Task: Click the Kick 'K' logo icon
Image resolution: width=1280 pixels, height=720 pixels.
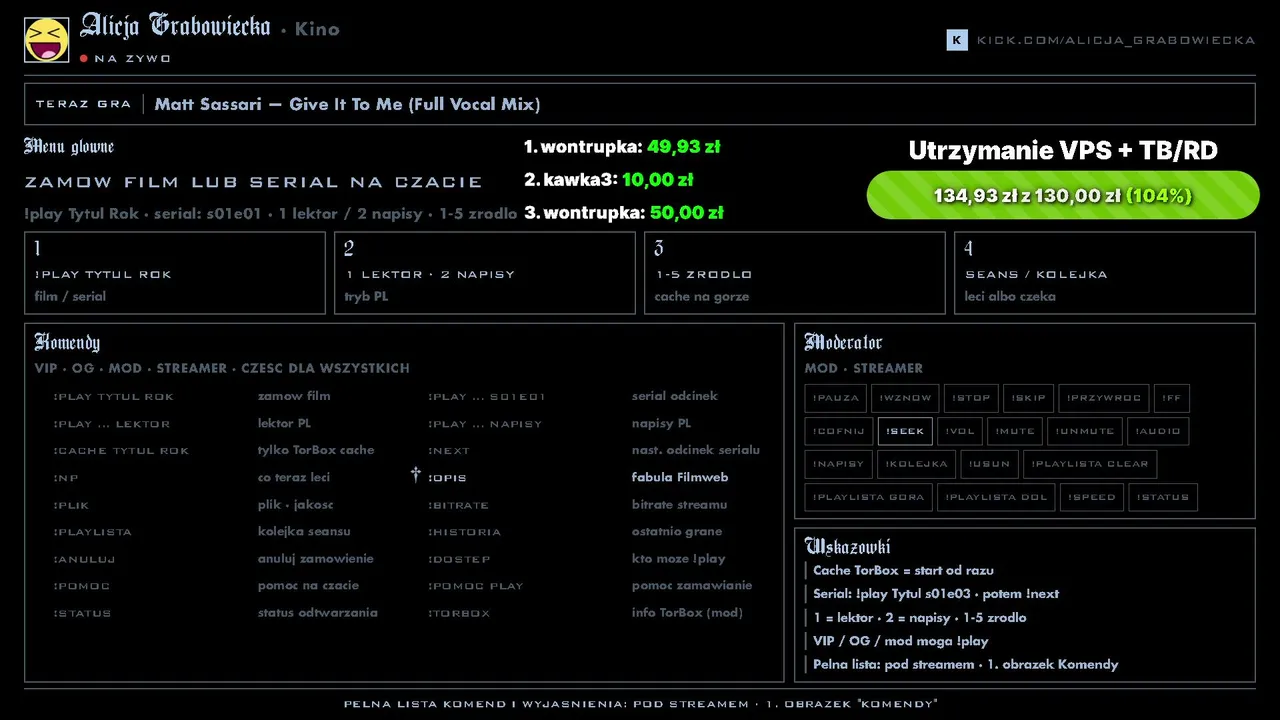Action: 957,40
